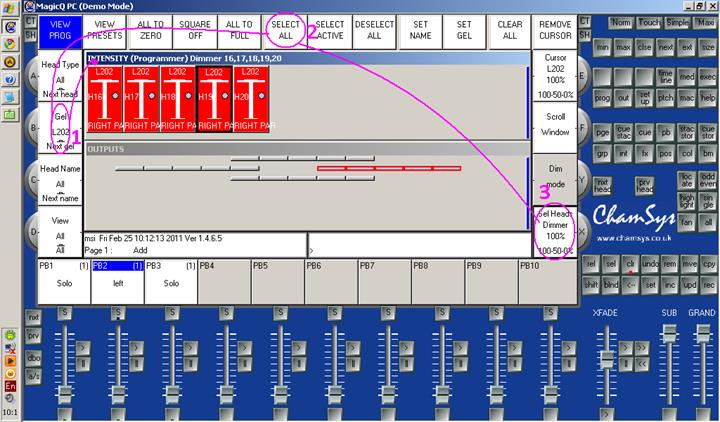
Task: Click the Scroll Window soft button
Action: (555, 128)
